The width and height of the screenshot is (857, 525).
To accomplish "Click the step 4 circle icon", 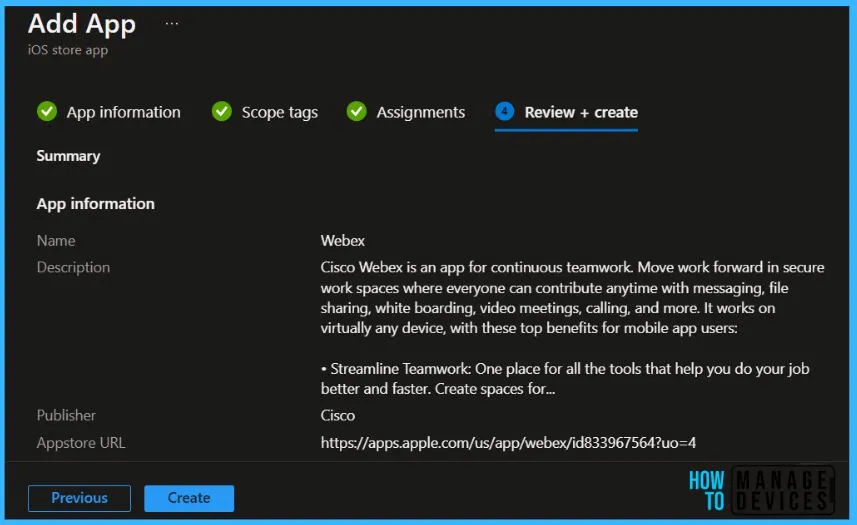I will (x=504, y=111).
